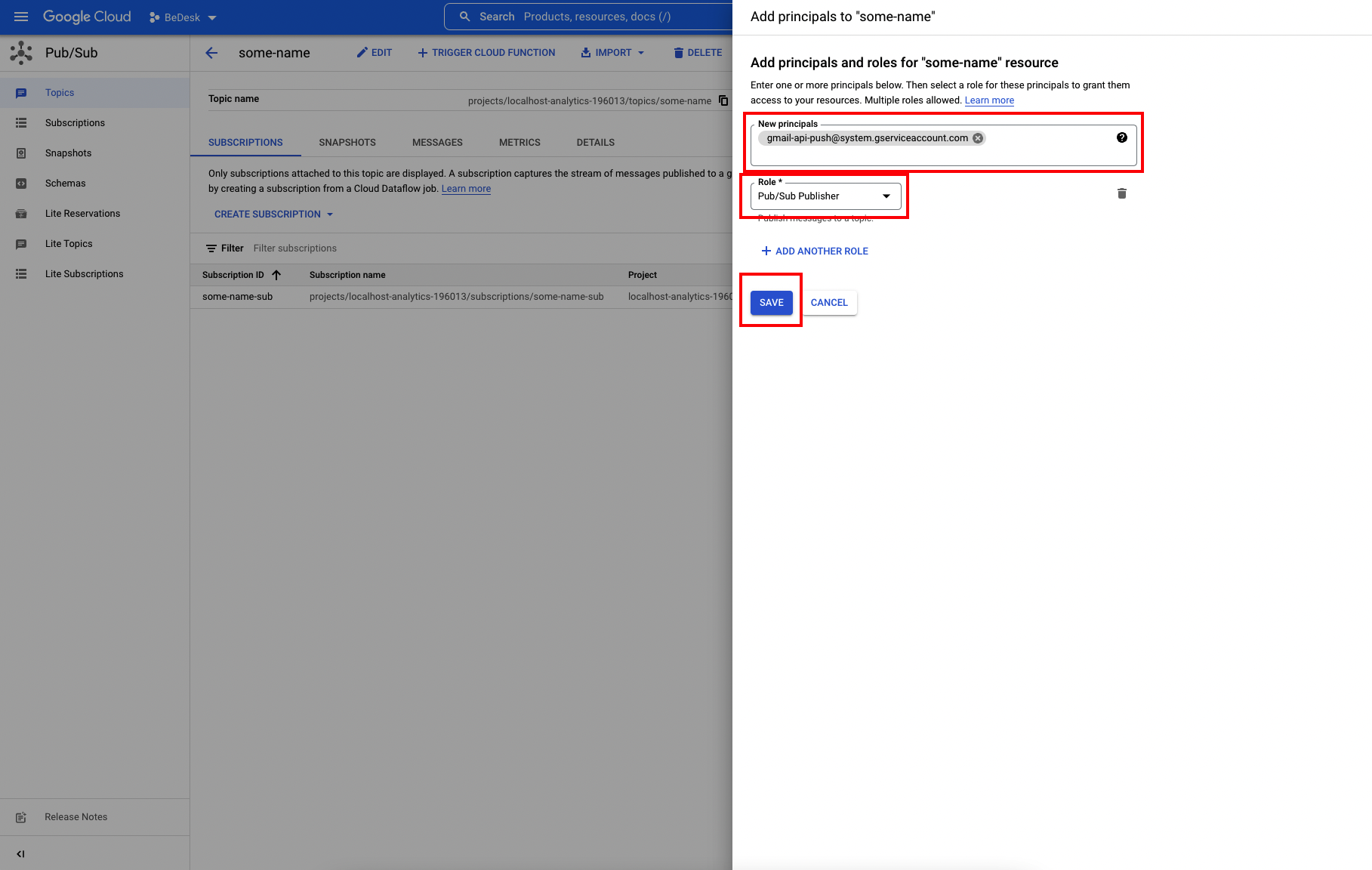Expand CREATE SUBSCRIPTION dropdown
1372x870 pixels.
coord(273,214)
